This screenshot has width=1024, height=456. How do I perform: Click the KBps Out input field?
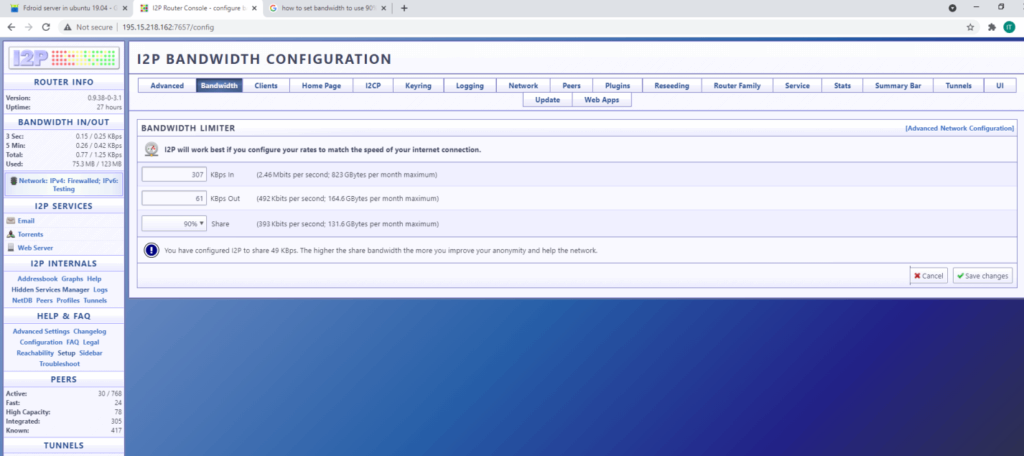174,198
